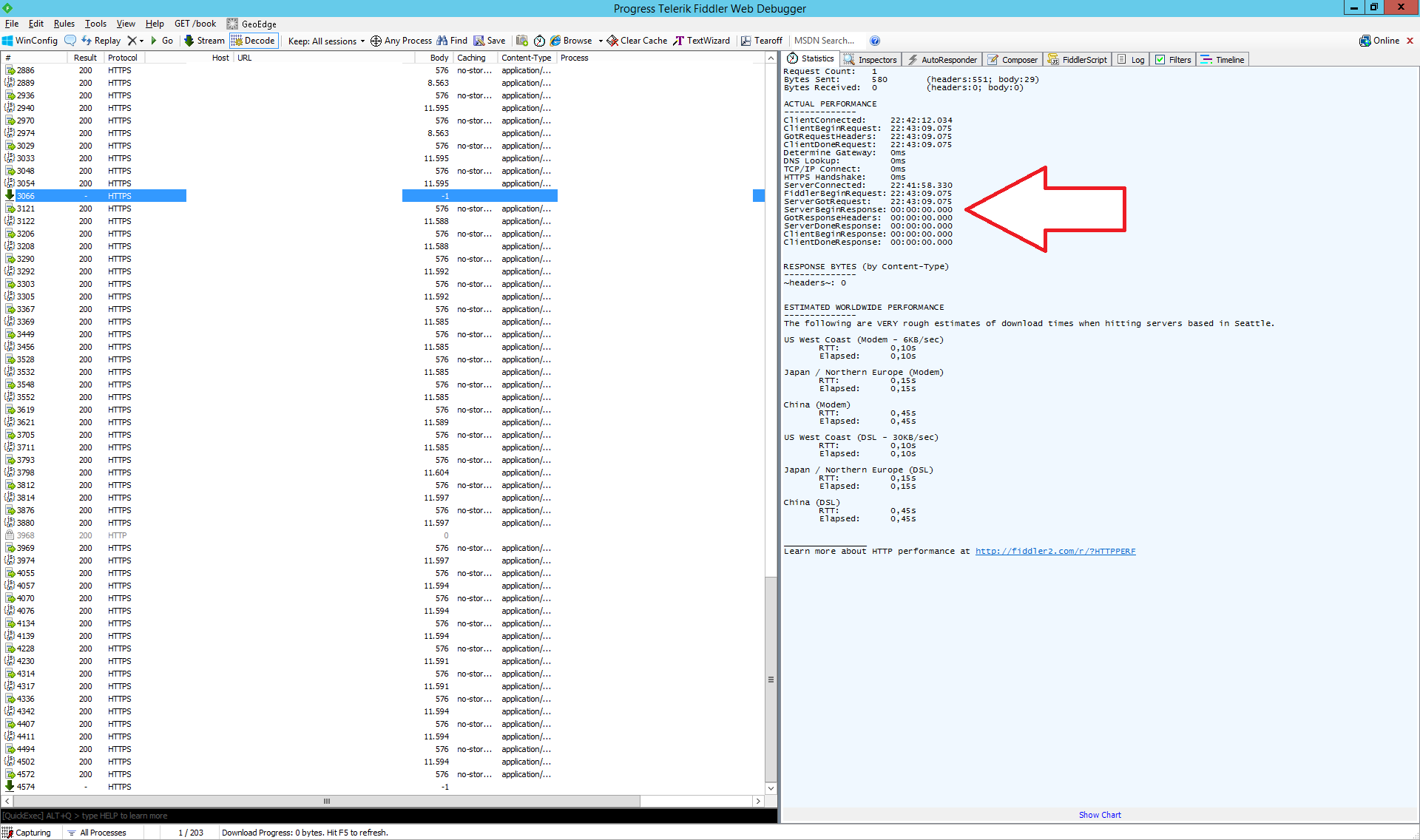Viewport: 1420px width, 840px height.
Task: Open the Rules menu
Action: [64, 23]
